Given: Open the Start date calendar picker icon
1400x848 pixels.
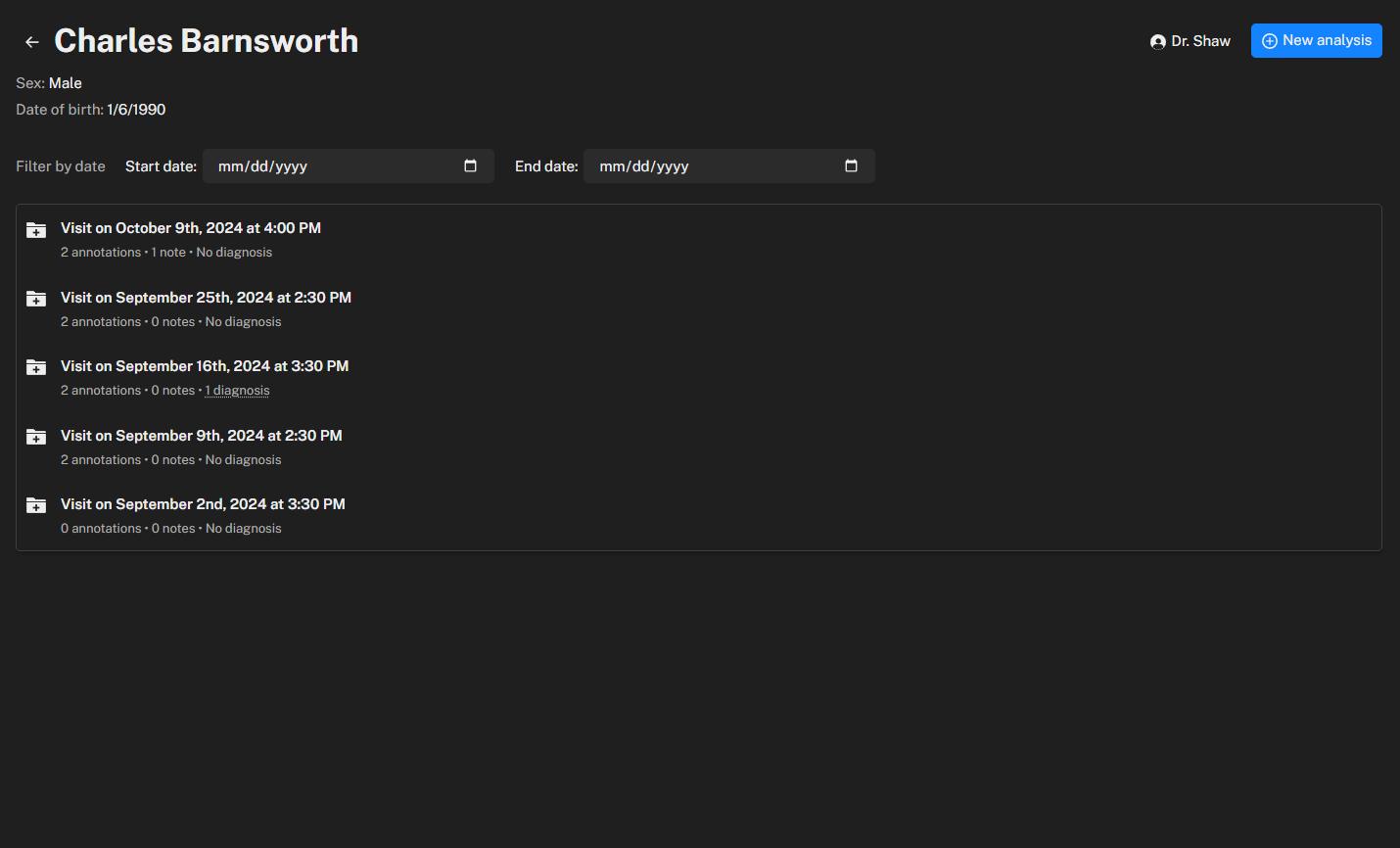Looking at the screenshot, I should click(x=470, y=166).
